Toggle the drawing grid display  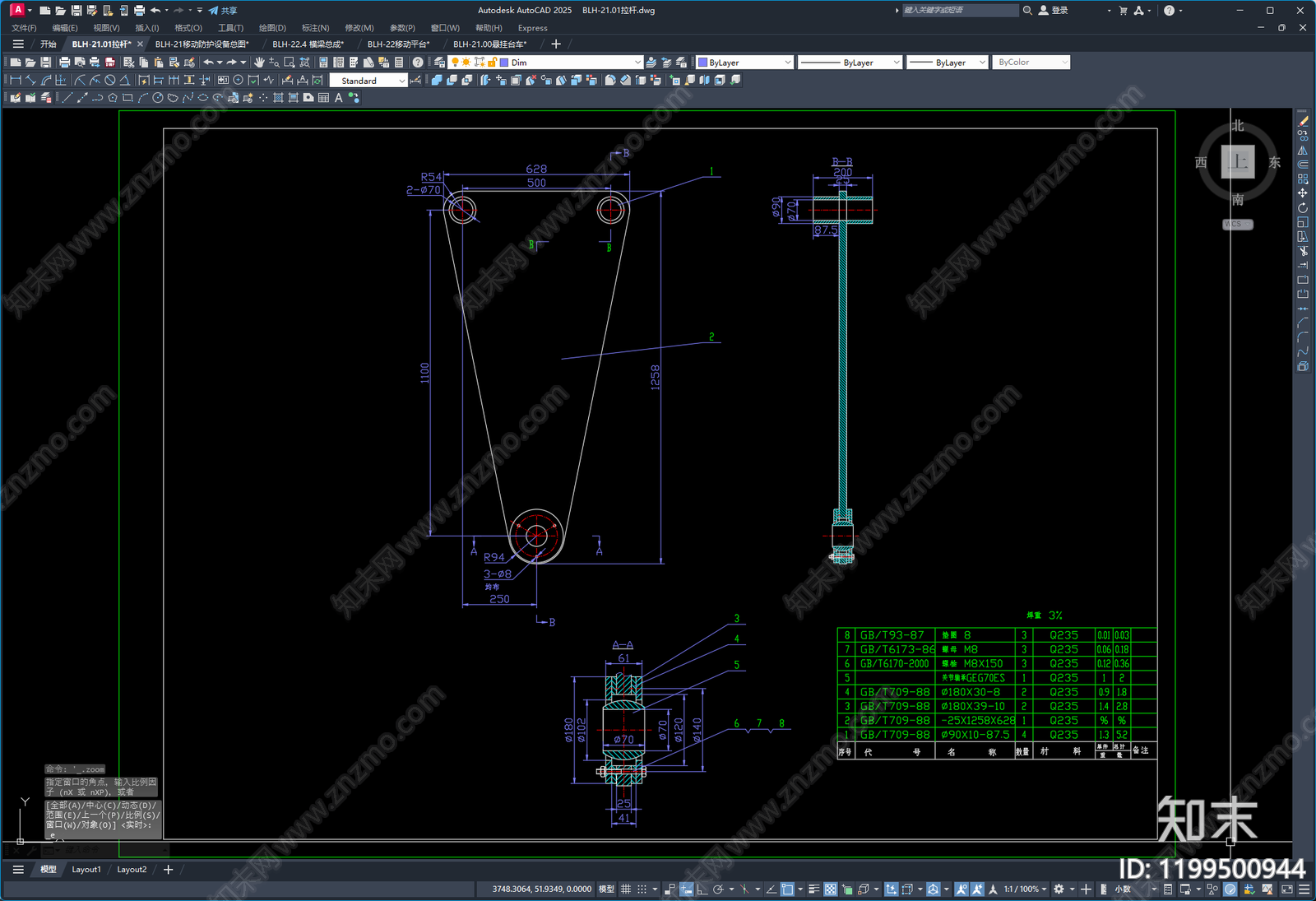click(626, 889)
